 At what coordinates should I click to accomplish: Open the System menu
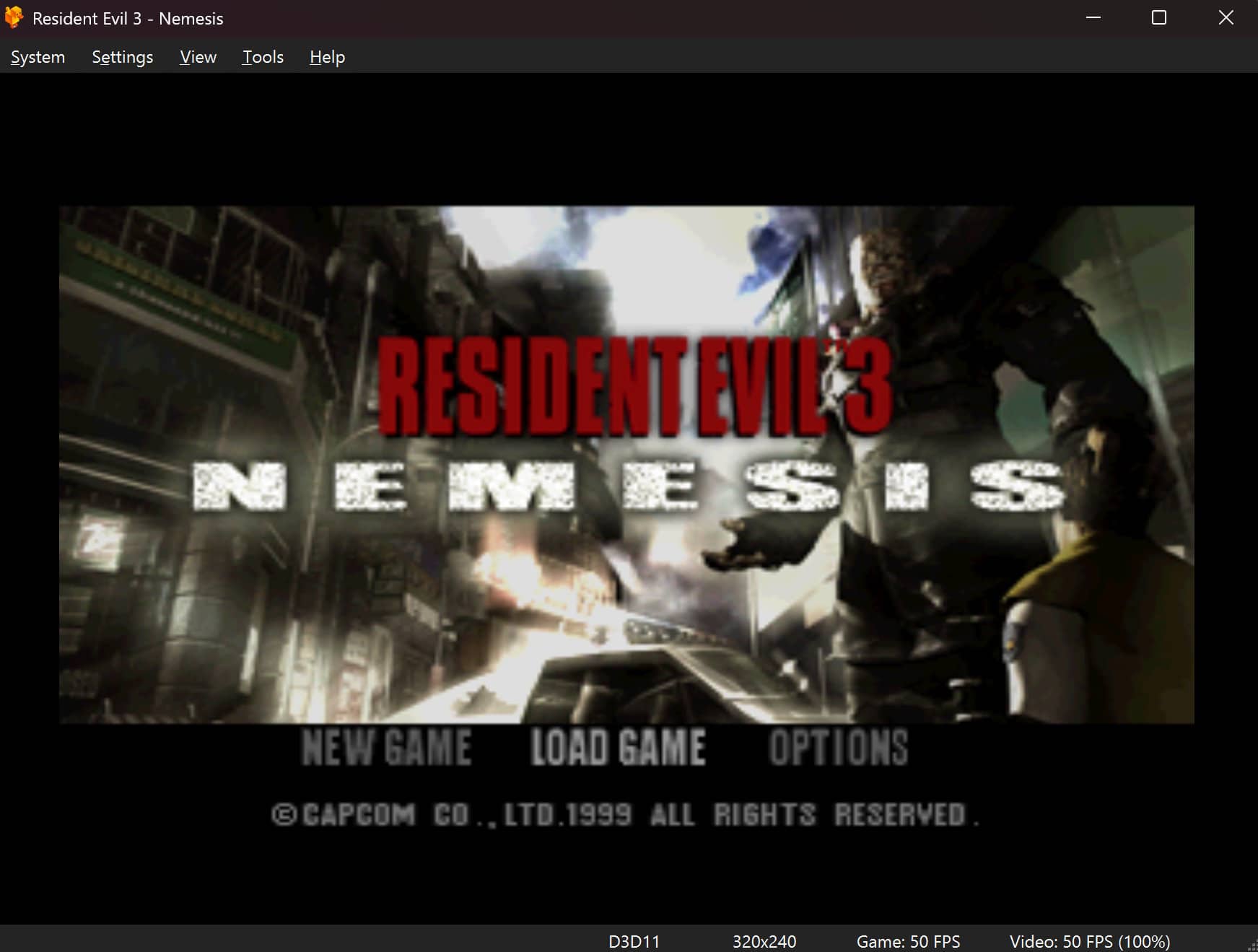click(x=37, y=56)
